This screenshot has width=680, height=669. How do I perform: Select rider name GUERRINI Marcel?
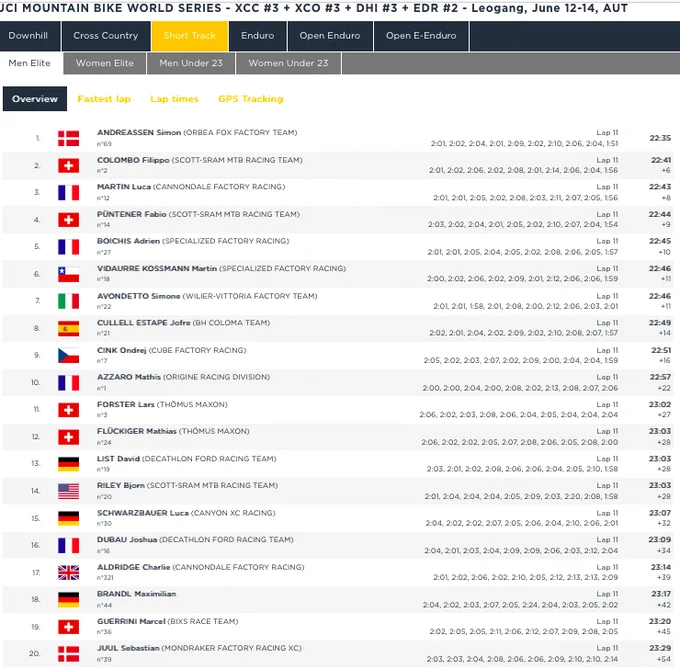(x=131, y=621)
